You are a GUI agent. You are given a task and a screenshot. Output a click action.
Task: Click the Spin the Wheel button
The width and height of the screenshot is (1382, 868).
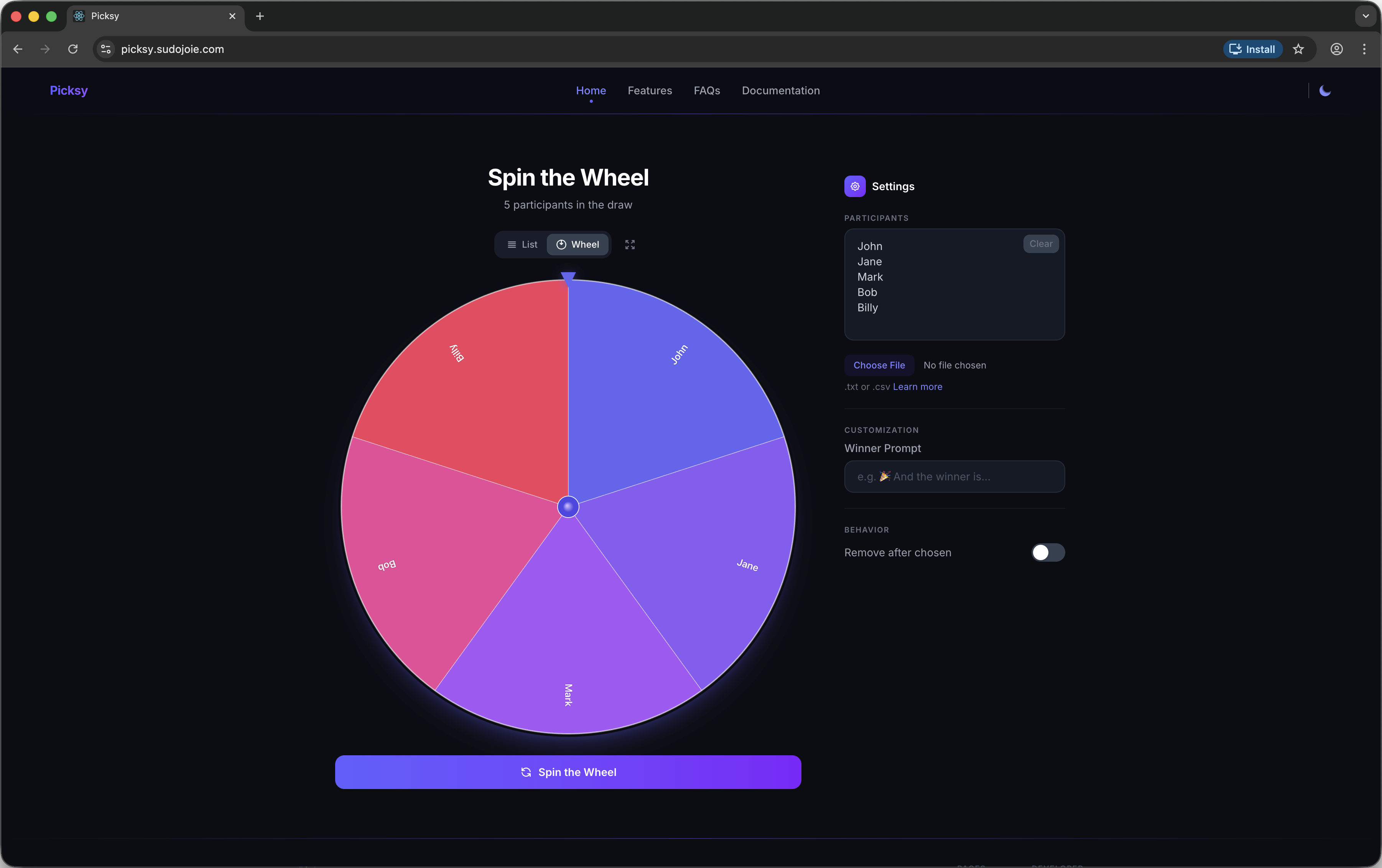click(x=568, y=772)
